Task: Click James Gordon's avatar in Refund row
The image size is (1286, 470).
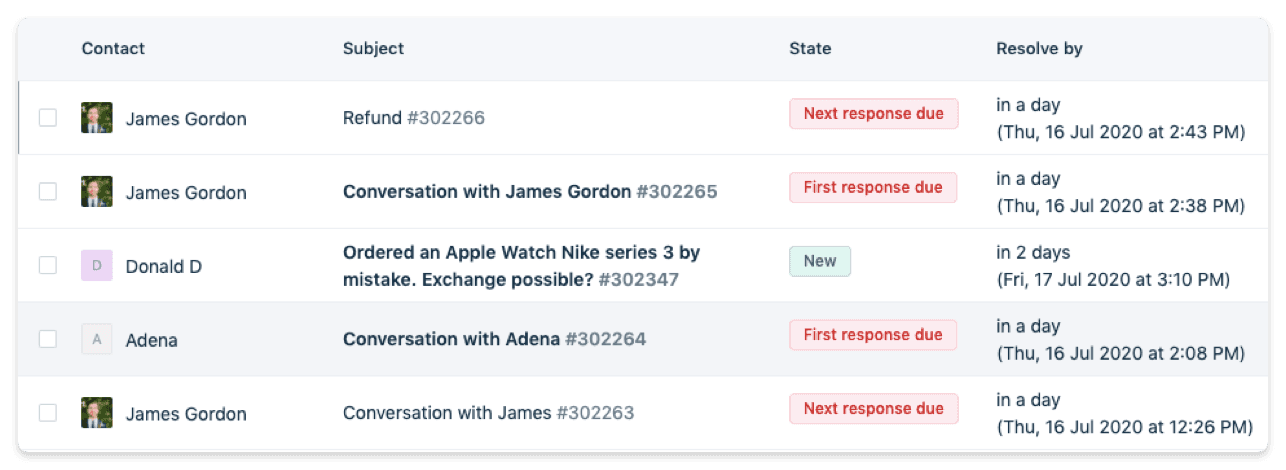Action: tap(96, 118)
